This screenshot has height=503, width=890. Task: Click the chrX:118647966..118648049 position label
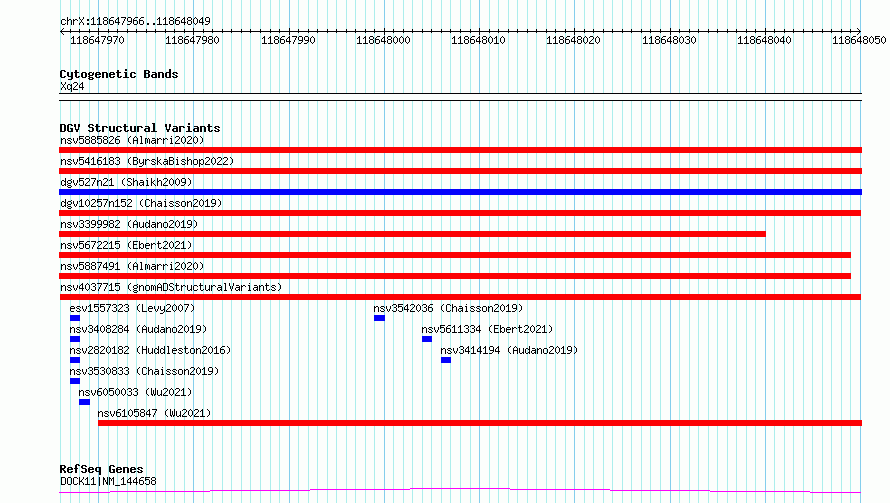click(135, 21)
